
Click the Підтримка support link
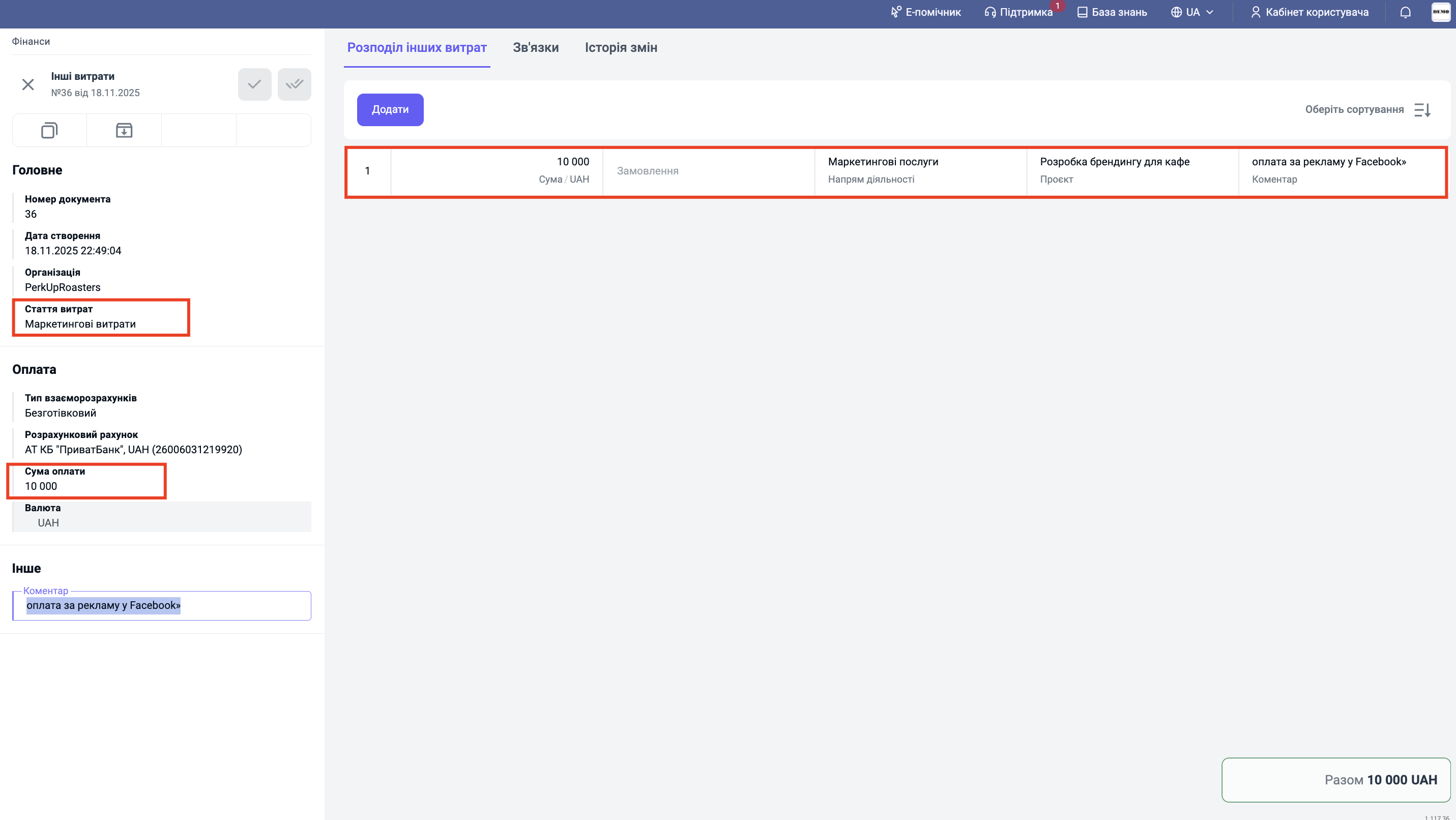(x=1018, y=12)
